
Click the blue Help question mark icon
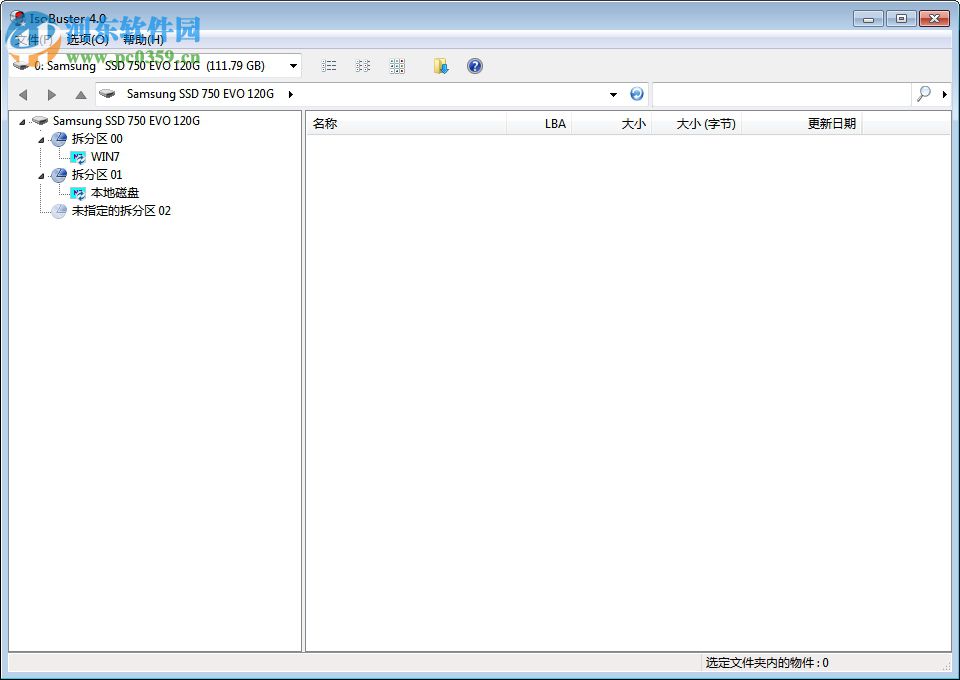474,65
